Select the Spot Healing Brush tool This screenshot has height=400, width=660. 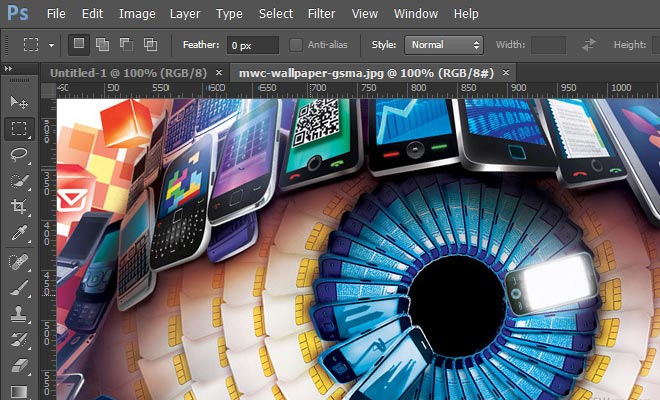19,262
